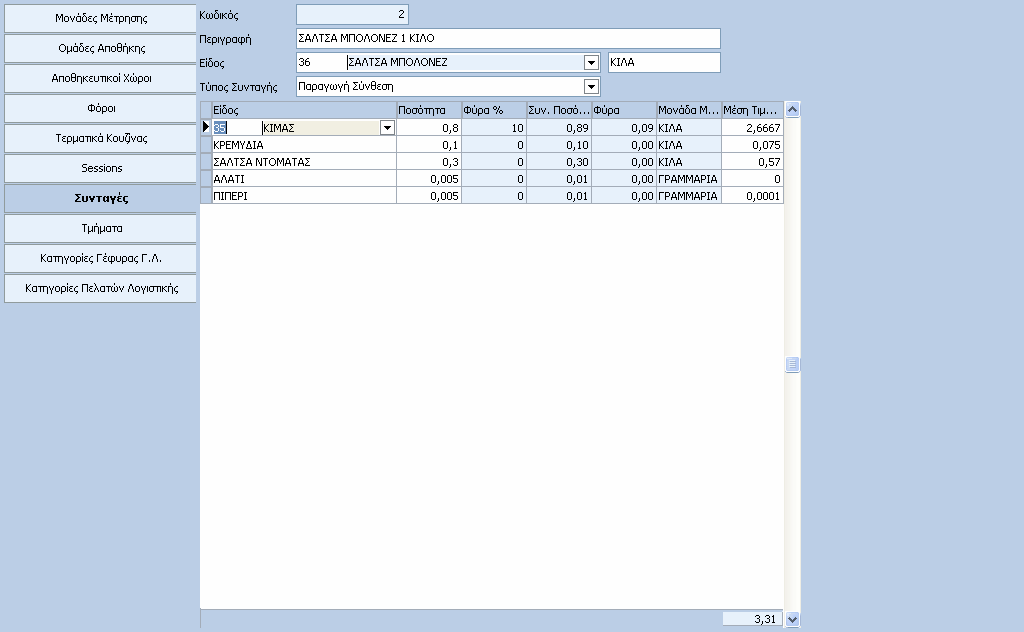
Task: Open the ΚΙΜΑΣ item dropdown arrow
Action: [387, 128]
